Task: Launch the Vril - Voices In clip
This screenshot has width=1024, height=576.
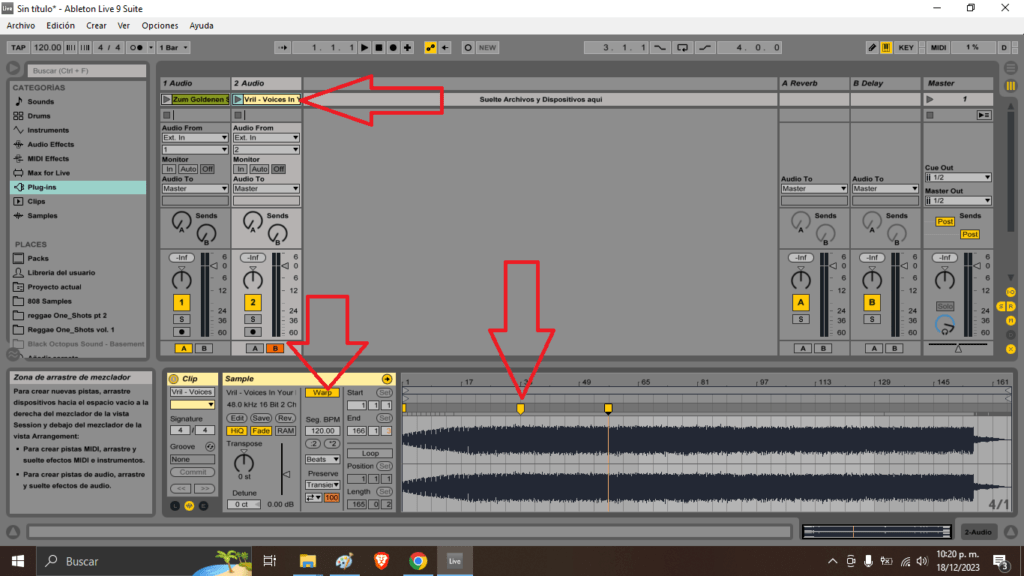Action: click(238, 99)
